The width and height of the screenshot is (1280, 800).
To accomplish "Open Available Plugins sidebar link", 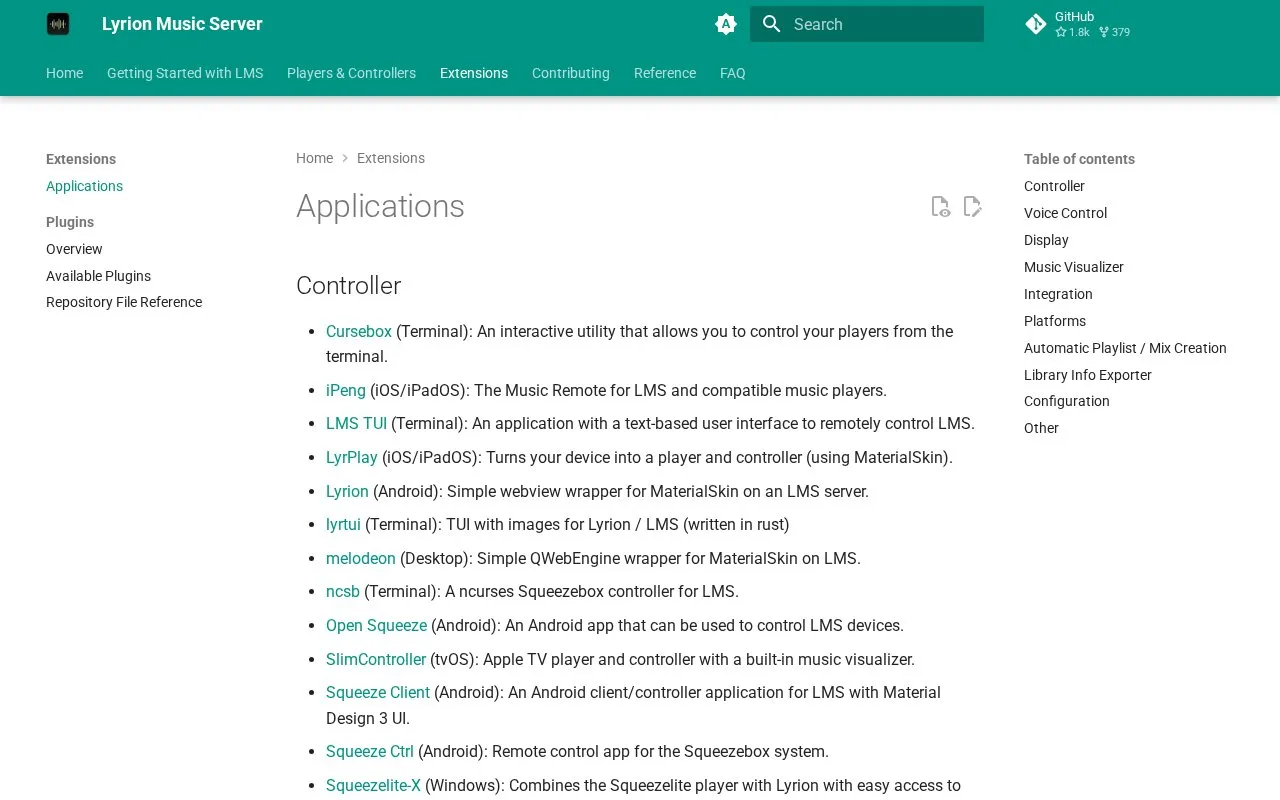I will pyautogui.click(x=98, y=276).
